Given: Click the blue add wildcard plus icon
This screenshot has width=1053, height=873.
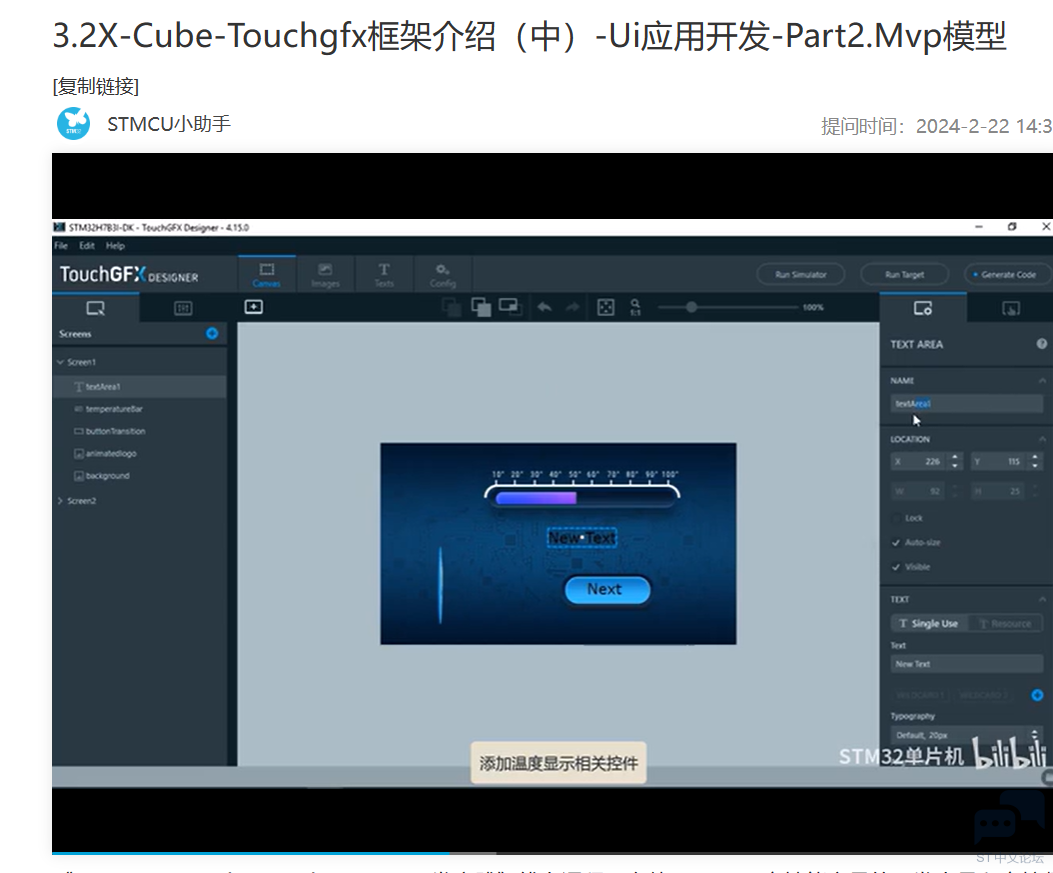Looking at the screenshot, I should tap(1037, 695).
